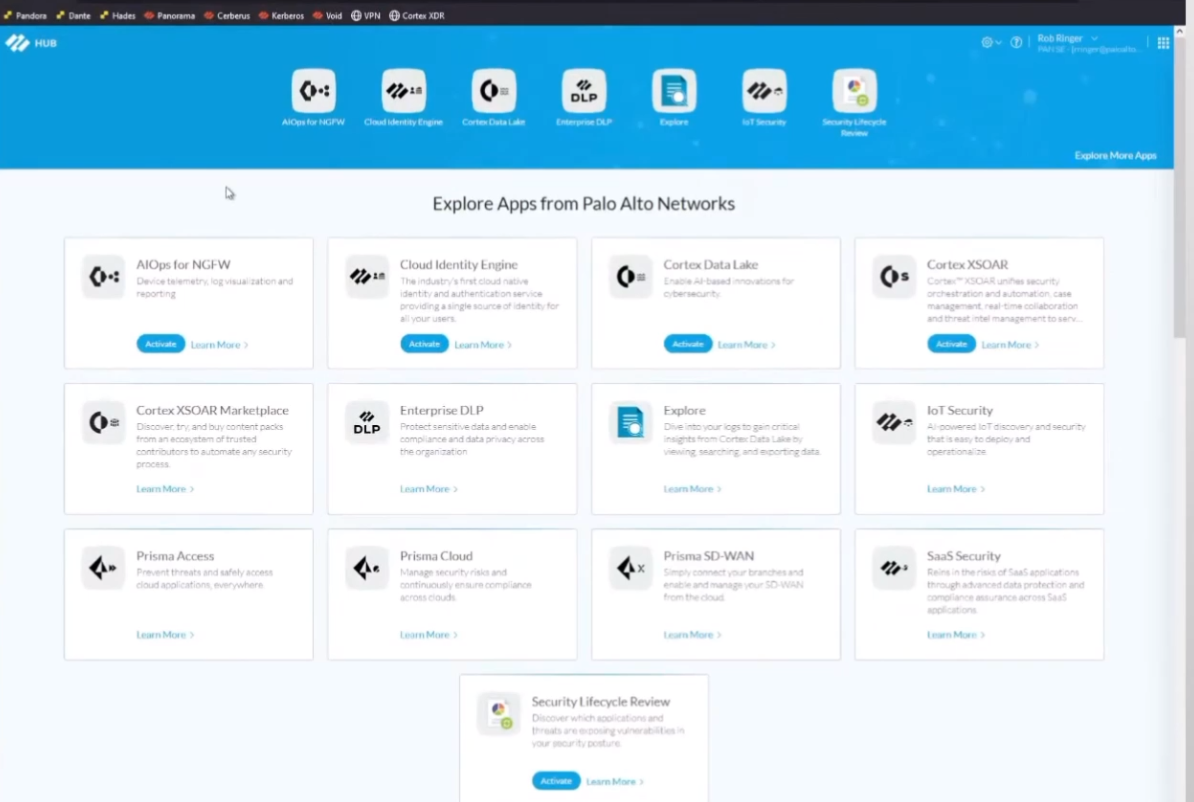This screenshot has height=802, width=1194.
Task: Activate Cortex Data Lake
Action: pos(688,343)
